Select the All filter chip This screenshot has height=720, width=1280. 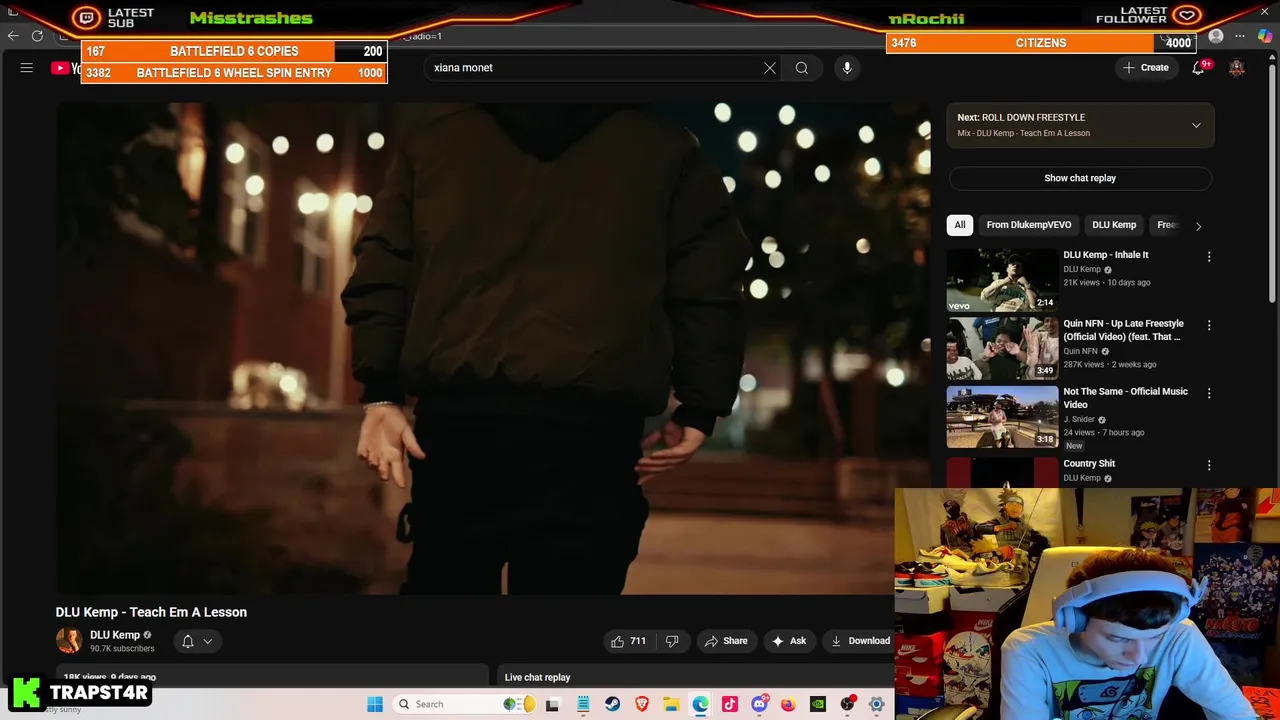960,225
